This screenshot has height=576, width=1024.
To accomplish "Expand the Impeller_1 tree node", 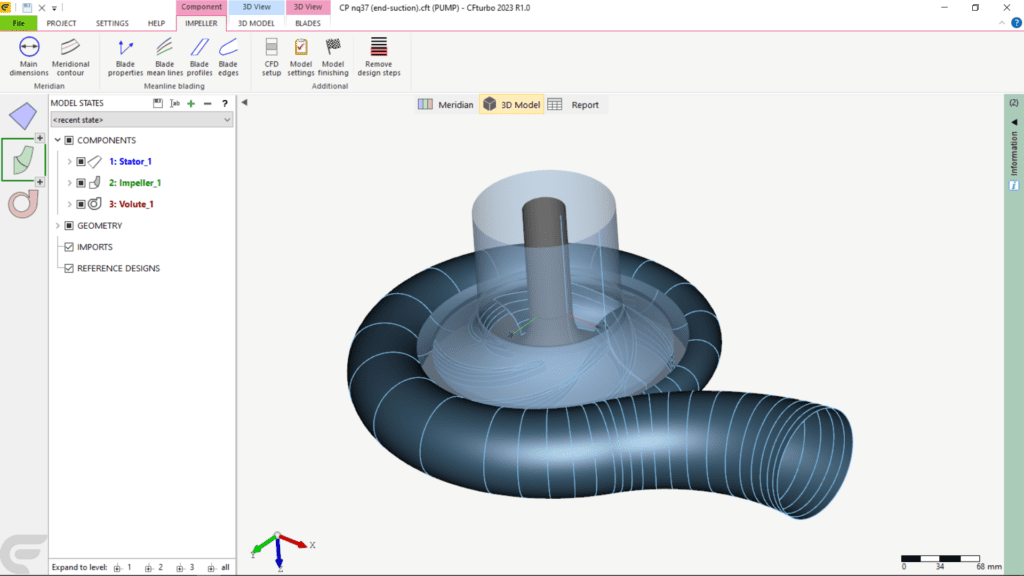I will point(69,182).
